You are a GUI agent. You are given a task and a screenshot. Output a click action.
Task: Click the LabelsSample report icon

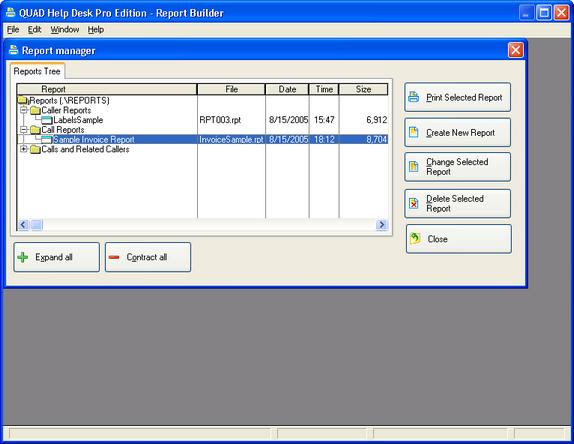coord(46,120)
